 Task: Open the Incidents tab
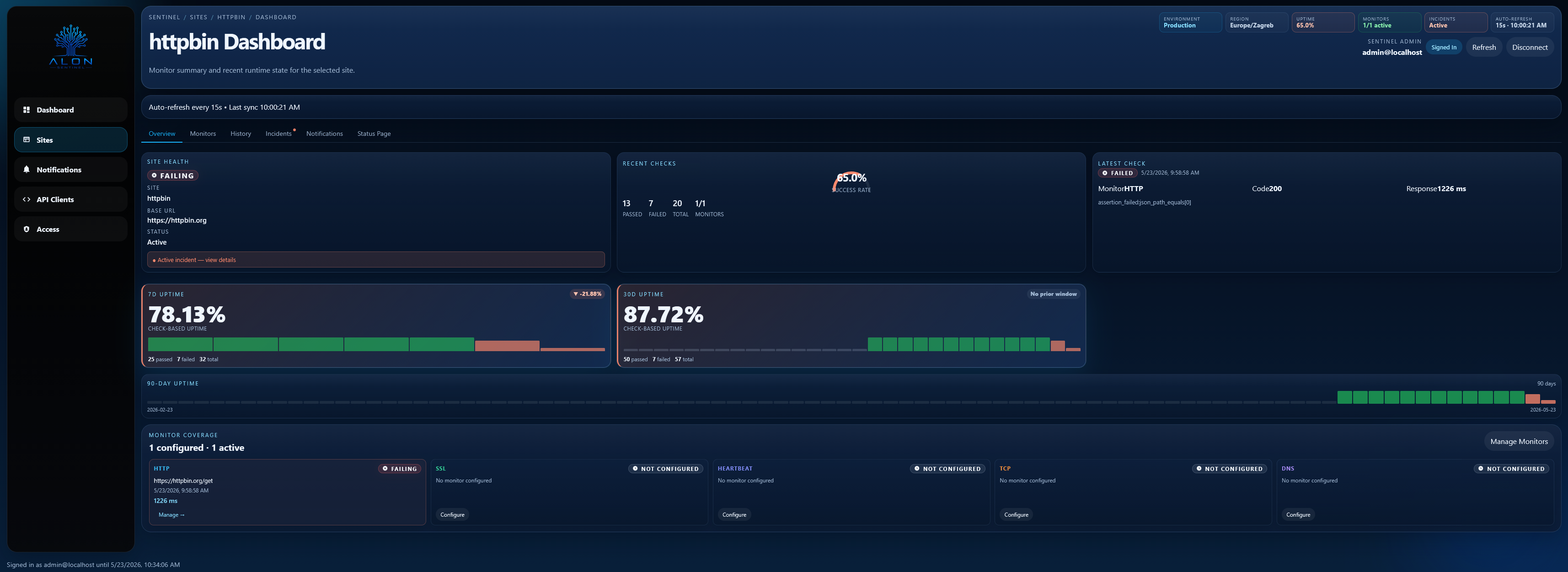pos(278,133)
